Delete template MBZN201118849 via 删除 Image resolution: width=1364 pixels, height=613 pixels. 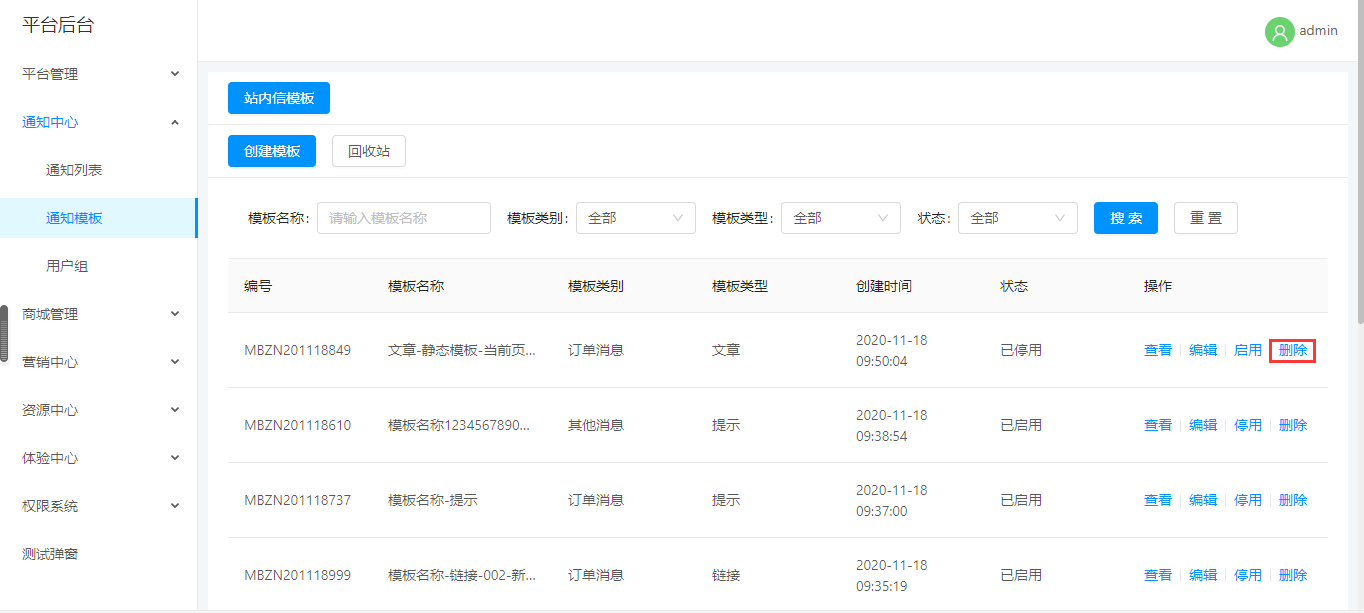(1293, 350)
